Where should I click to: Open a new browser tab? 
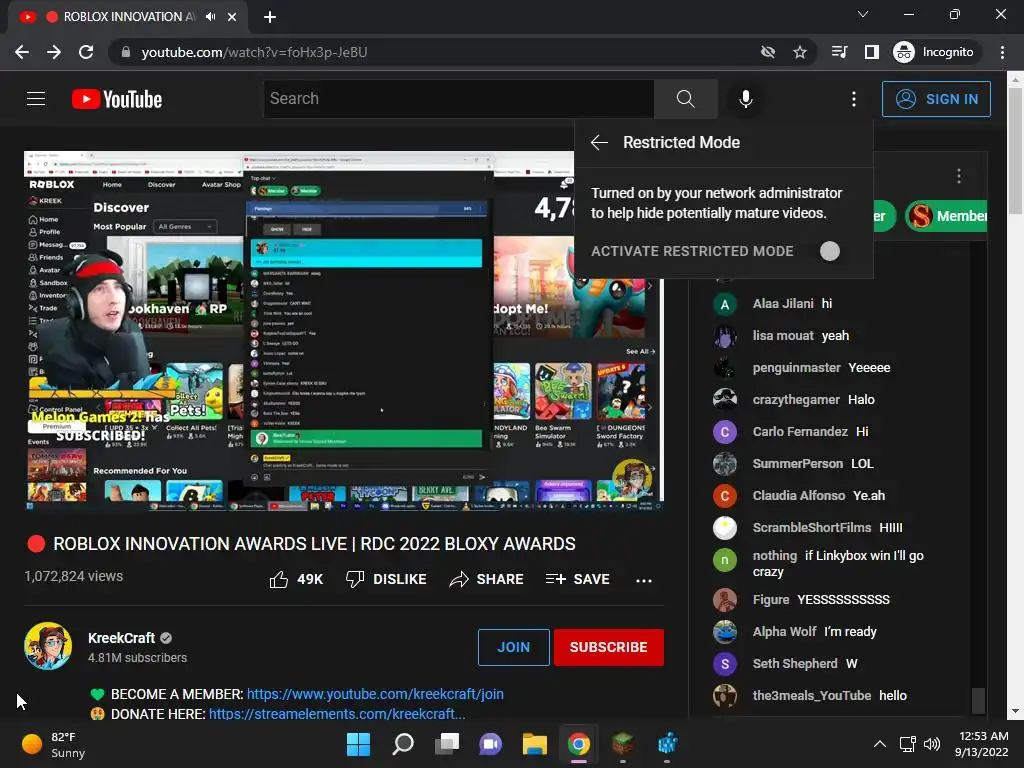click(x=270, y=17)
